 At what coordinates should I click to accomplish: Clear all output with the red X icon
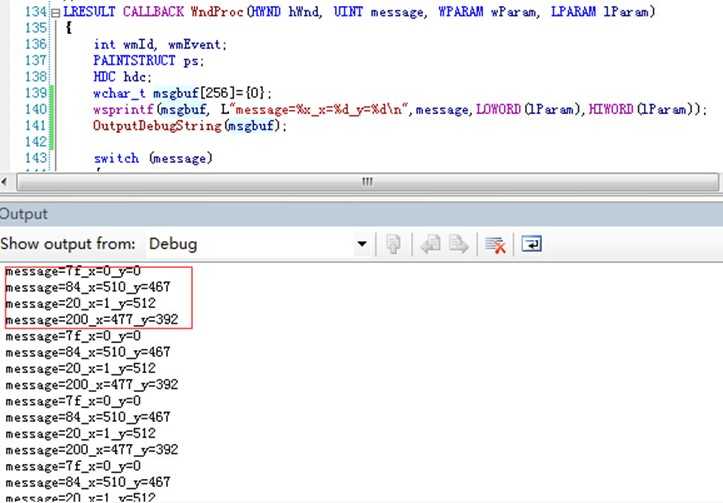pyautogui.click(x=495, y=244)
